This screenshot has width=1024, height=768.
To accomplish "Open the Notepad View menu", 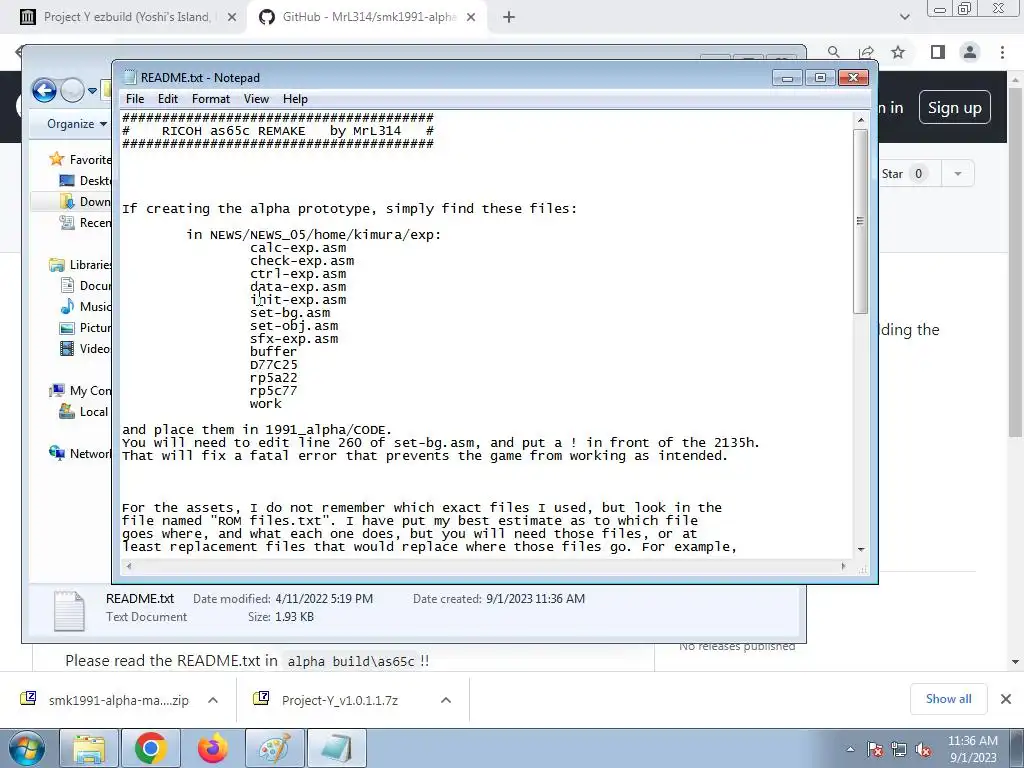I will coord(256,99).
